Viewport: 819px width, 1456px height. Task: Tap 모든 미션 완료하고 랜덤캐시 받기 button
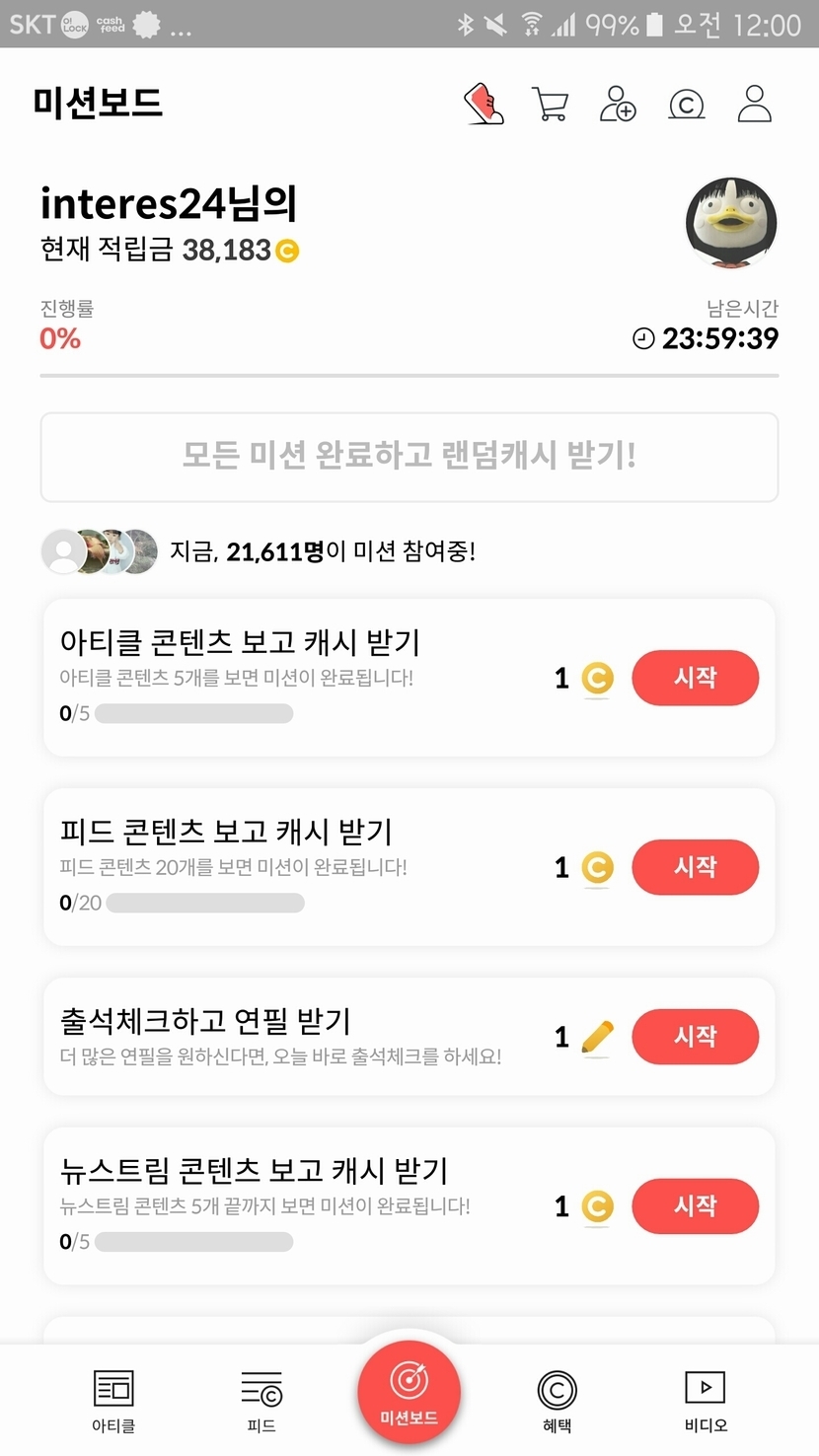coord(409,457)
